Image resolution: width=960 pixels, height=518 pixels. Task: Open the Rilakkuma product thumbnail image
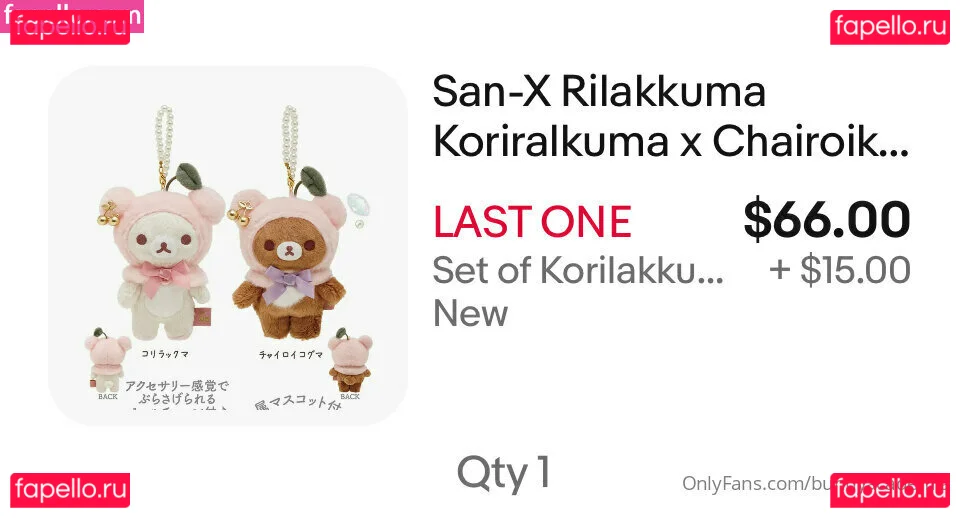coord(228,246)
